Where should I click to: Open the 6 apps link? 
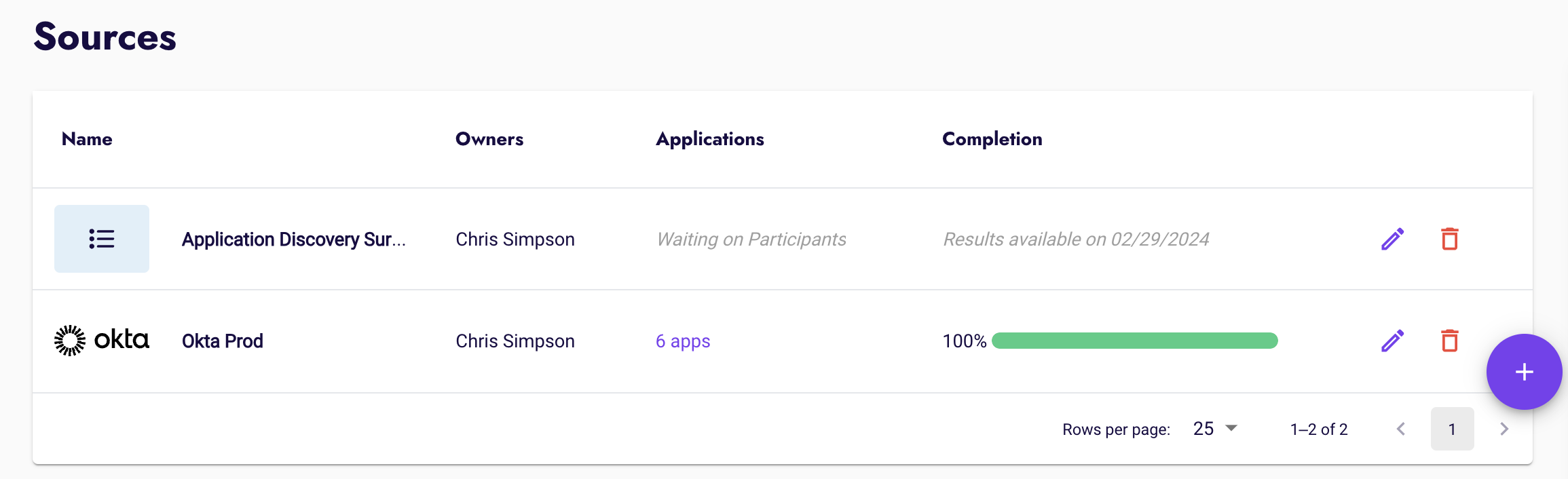click(683, 341)
